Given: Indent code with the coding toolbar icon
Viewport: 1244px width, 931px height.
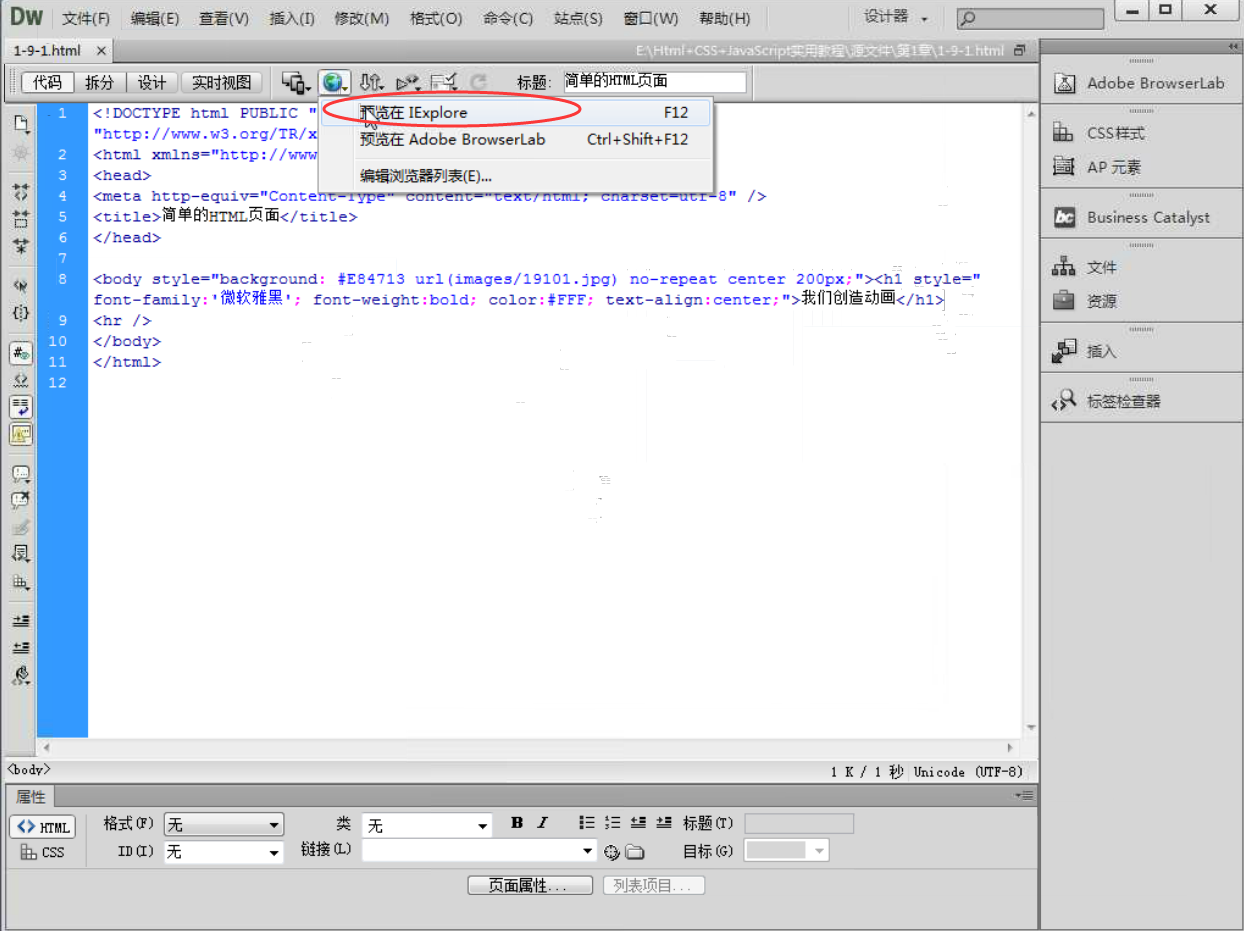Looking at the screenshot, I should pos(21,621).
